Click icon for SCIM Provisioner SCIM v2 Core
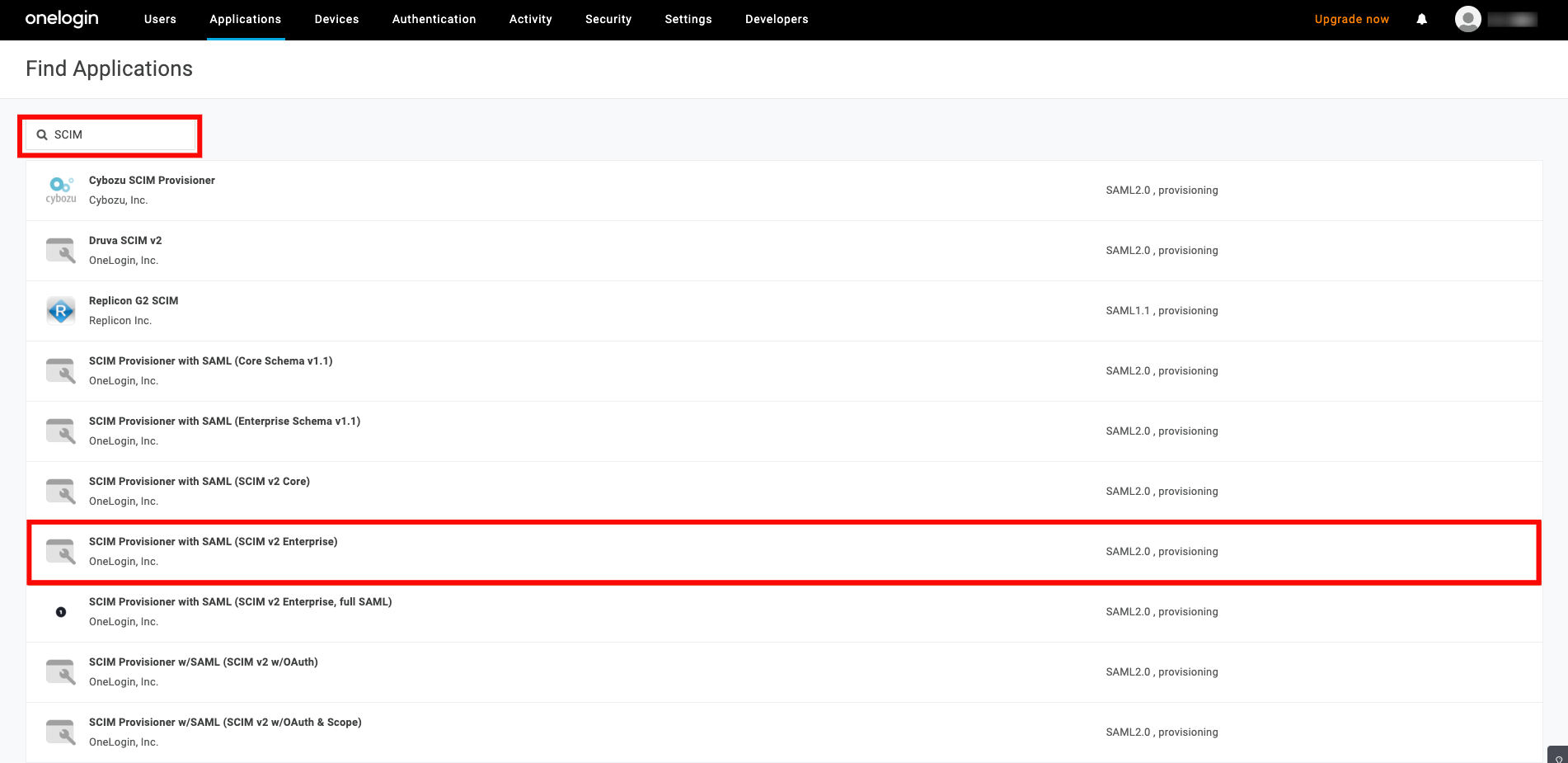This screenshot has height=763, width=1568. [x=61, y=491]
